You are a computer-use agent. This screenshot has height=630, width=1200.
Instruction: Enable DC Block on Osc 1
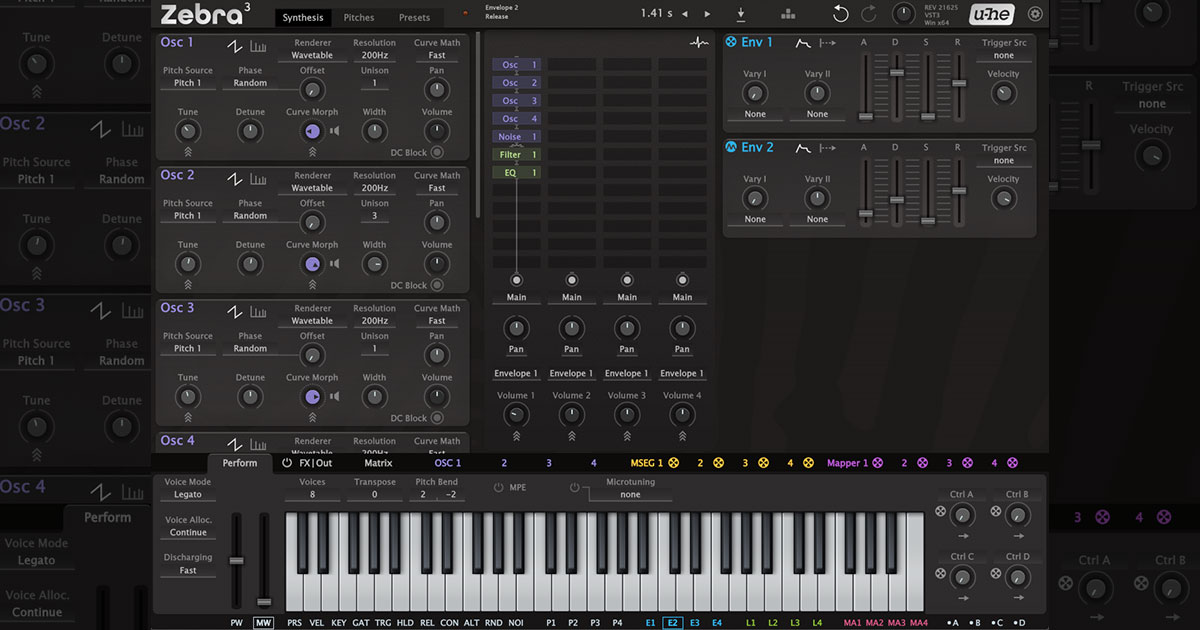(x=437, y=152)
